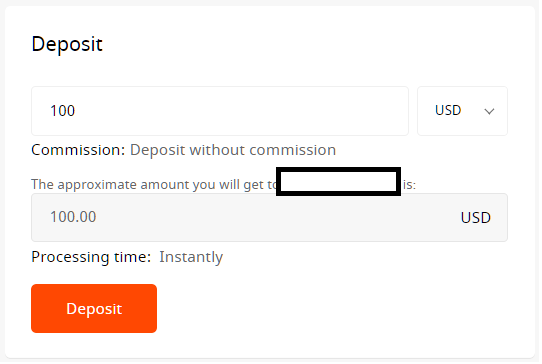
Task: Click USD label inside approximate amount field
Action: (478, 219)
